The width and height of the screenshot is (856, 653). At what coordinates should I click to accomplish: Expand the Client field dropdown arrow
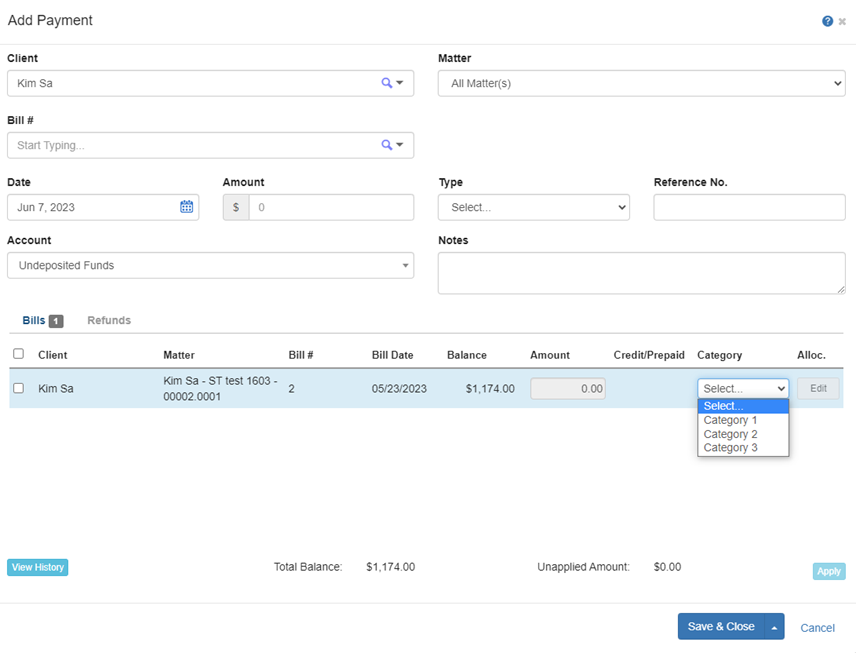click(x=400, y=83)
